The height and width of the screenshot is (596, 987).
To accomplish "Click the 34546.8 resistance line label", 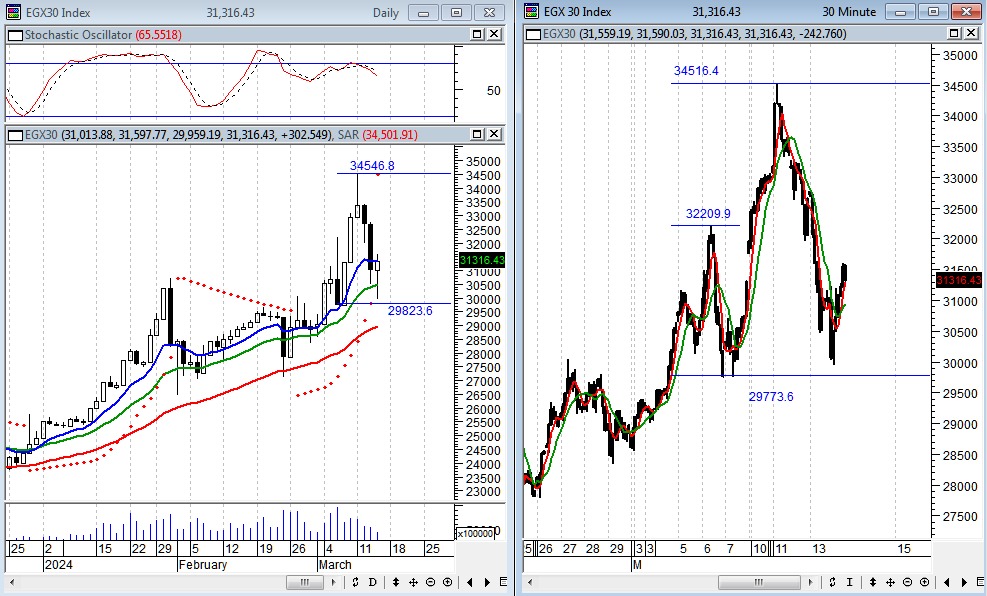I will pyautogui.click(x=371, y=165).
